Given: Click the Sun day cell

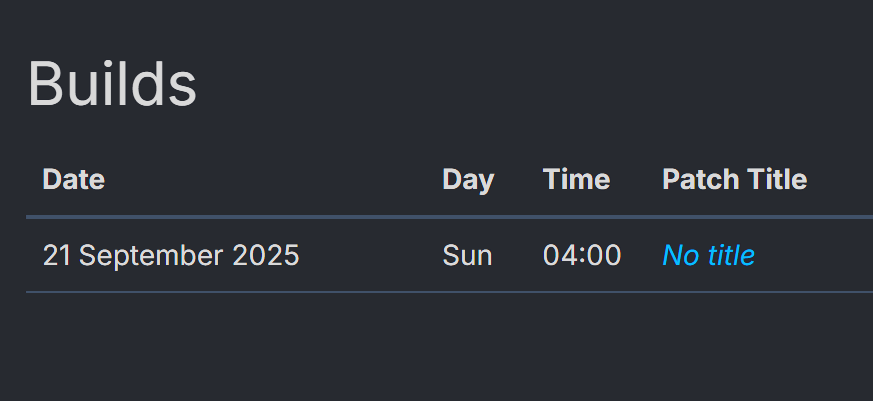Looking at the screenshot, I should point(467,256).
